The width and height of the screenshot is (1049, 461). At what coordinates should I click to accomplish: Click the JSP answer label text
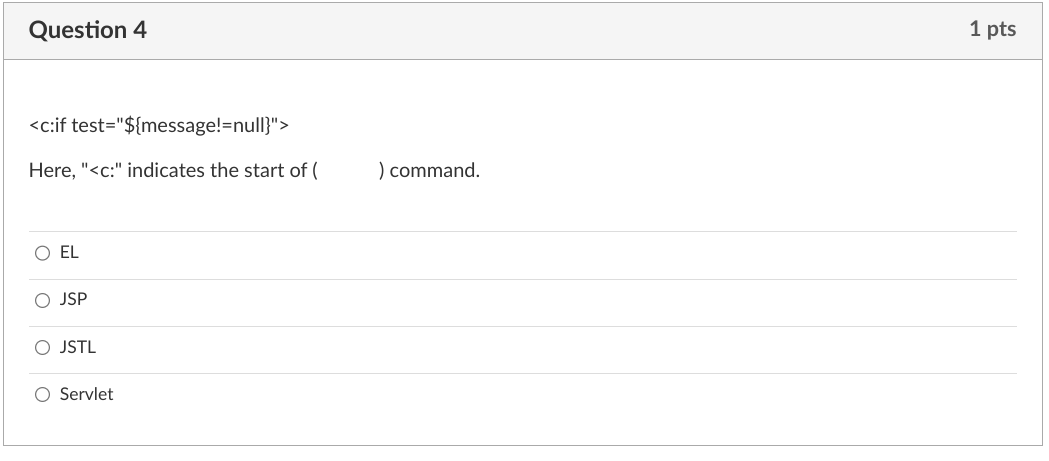(73, 300)
